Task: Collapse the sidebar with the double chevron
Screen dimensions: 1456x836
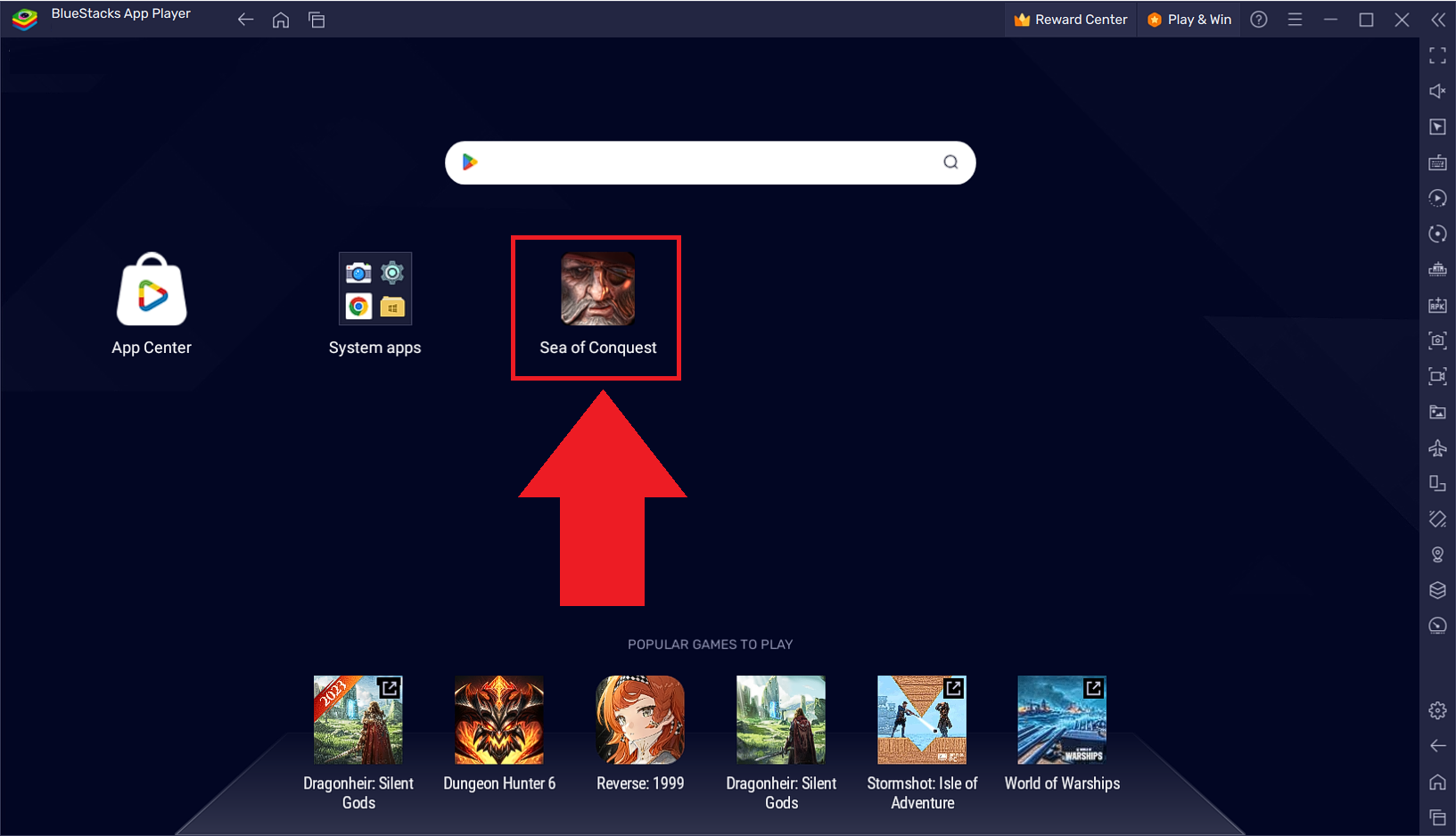Action: (1438, 20)
